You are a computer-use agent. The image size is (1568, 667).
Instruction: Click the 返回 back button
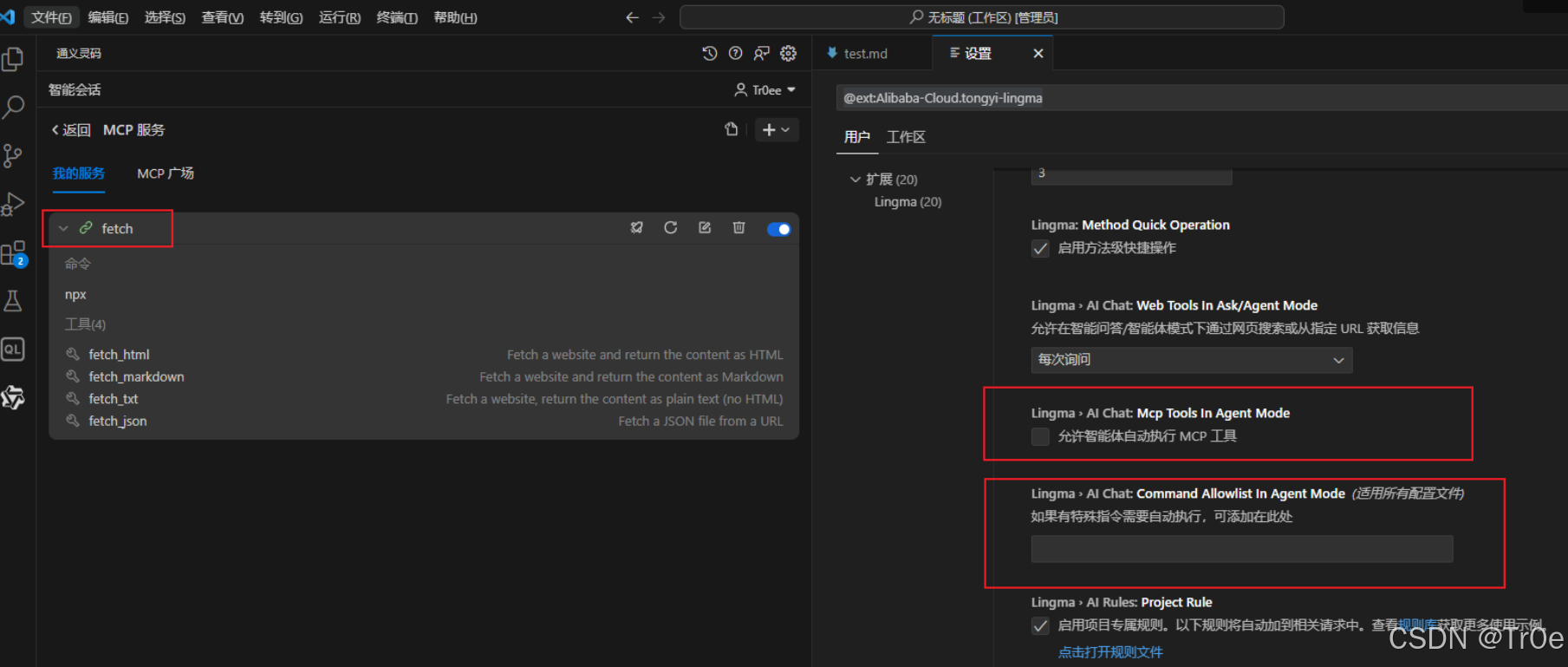(x=71, y=130)
